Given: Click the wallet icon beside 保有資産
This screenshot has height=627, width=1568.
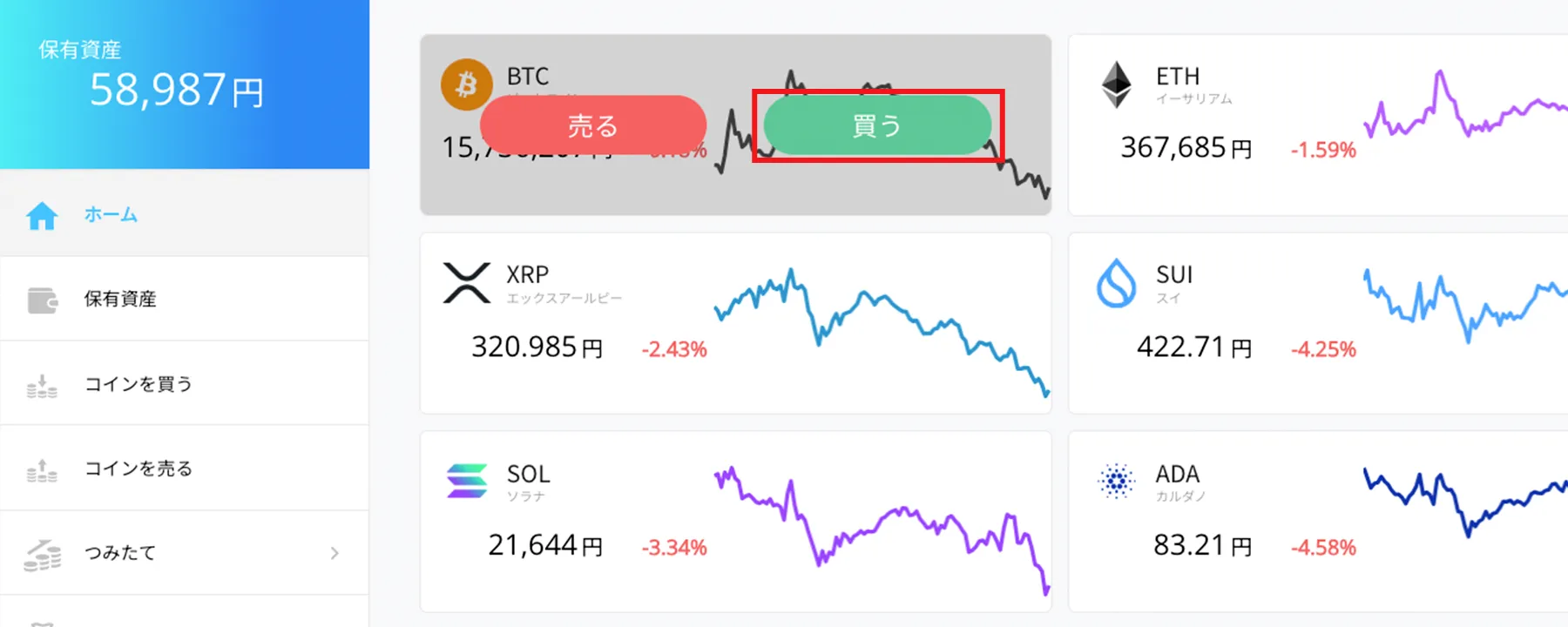Looking at the screenshot, I should pos(42,300).
